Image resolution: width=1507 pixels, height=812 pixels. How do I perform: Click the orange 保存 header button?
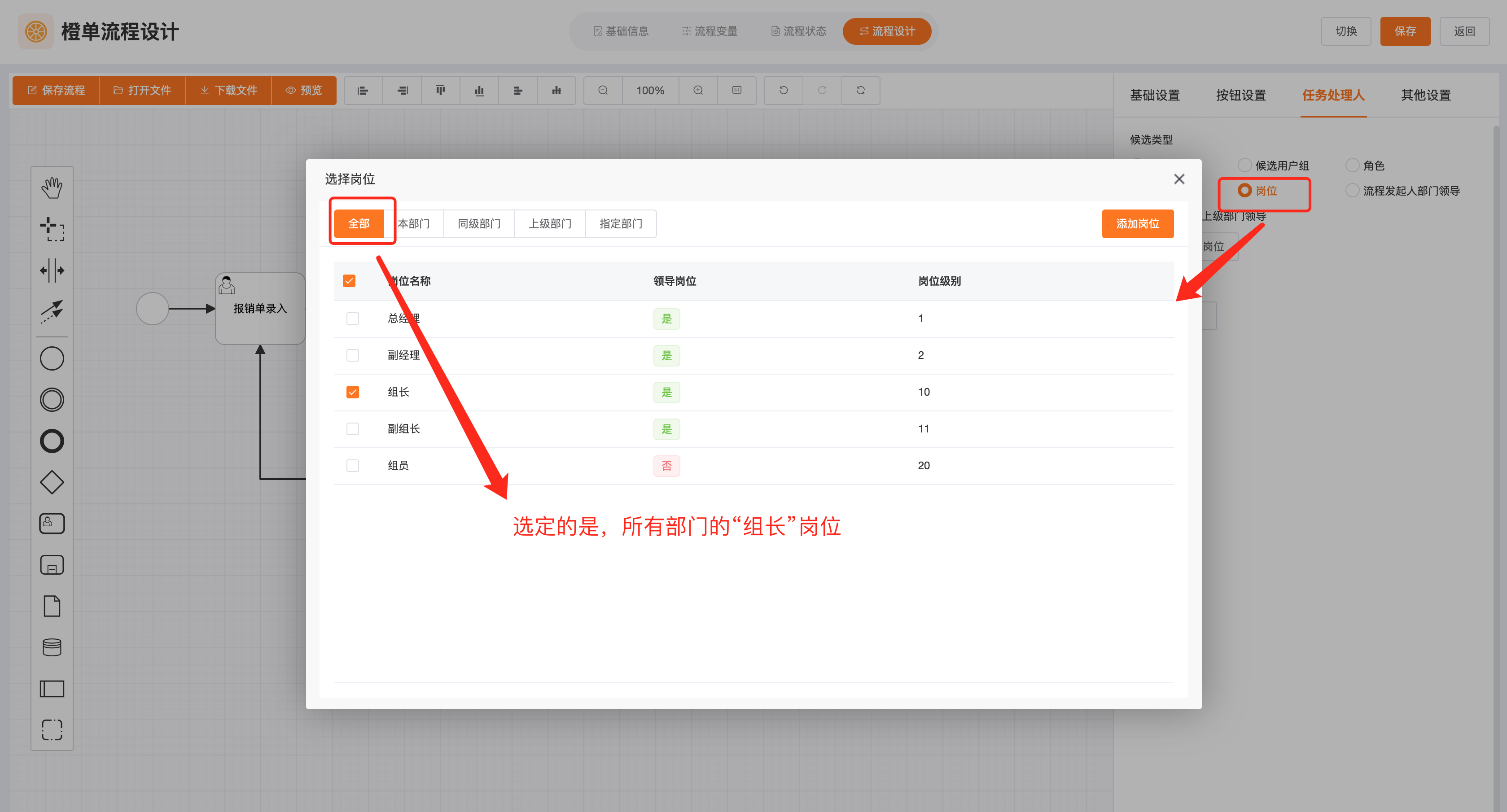coord(1405,31)
